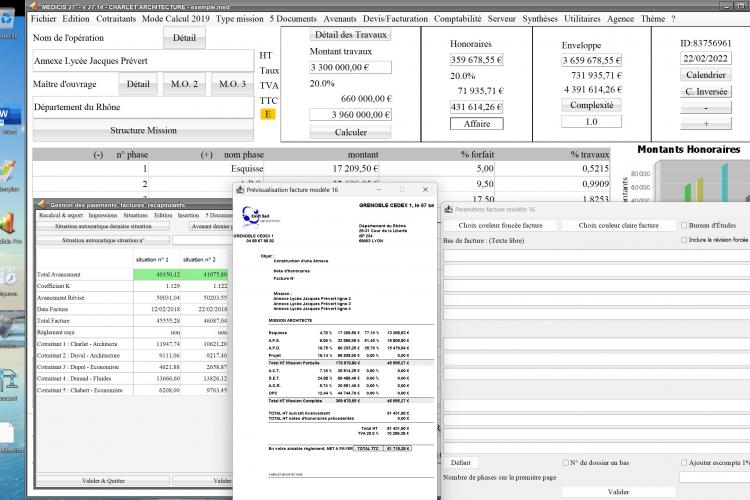Open the Comptabilité menu

(458, 19)
